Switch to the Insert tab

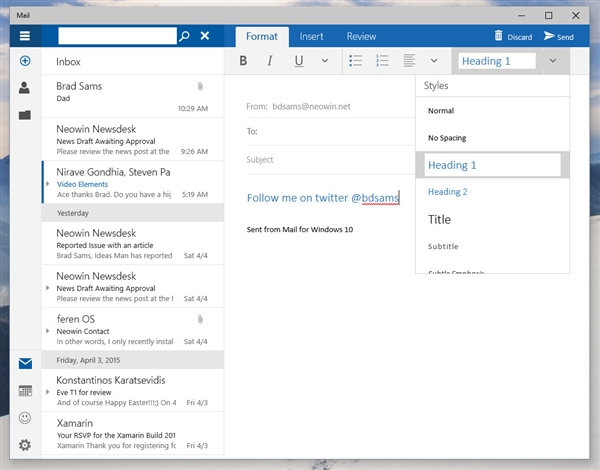311,36
